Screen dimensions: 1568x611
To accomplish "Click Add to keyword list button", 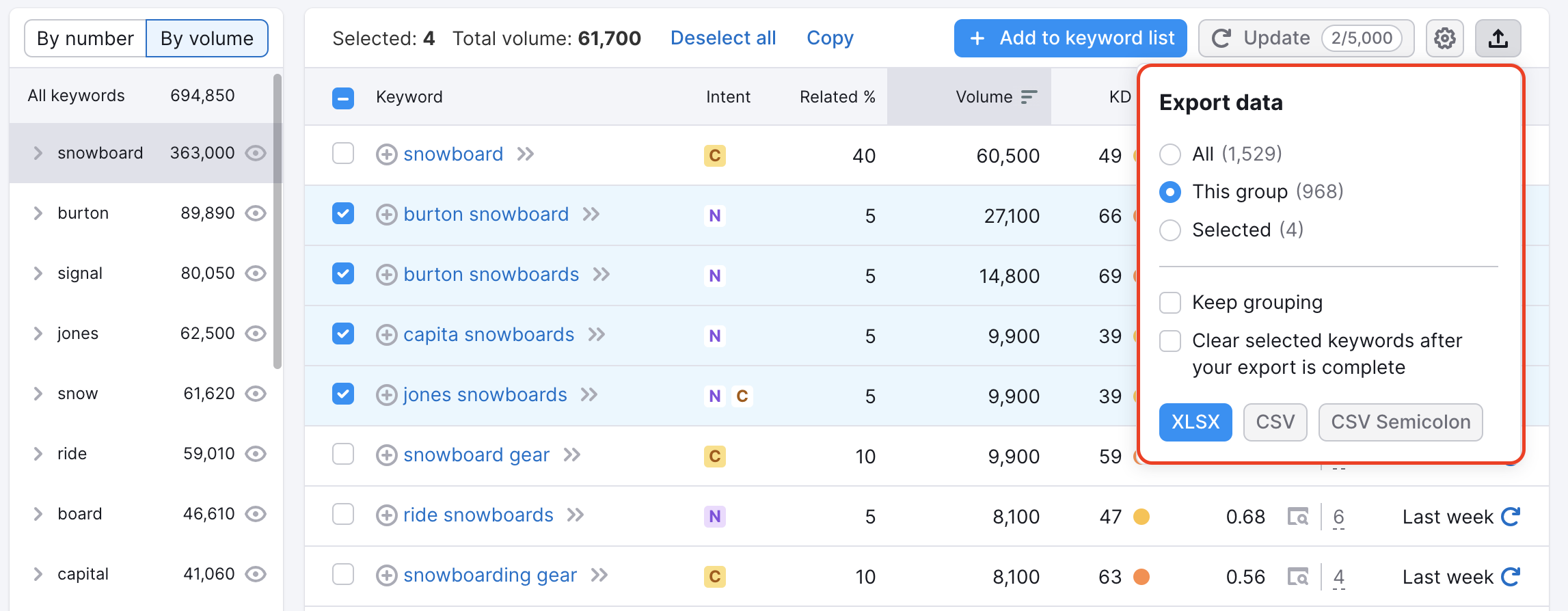I will [x=1070, y=38].
